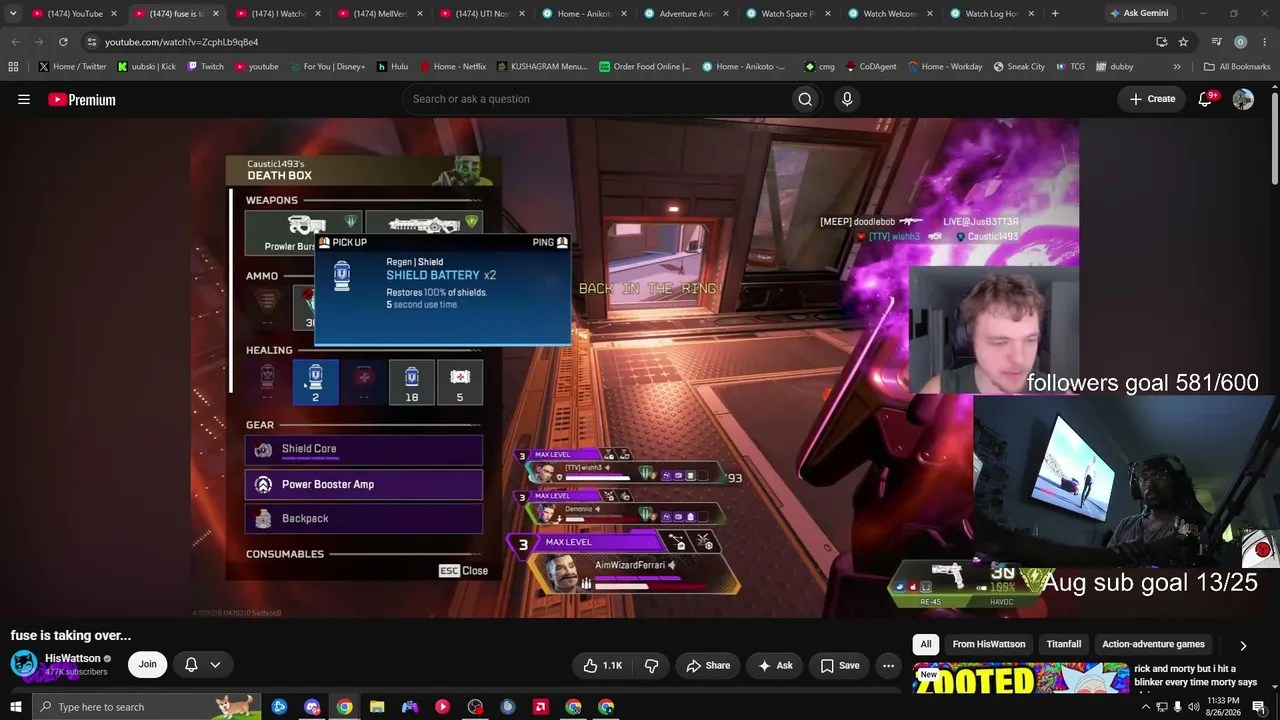Viewport: 1280px width, 720px height.
Task: Open the HisWattson channel name link
Action: coord(72,658)
